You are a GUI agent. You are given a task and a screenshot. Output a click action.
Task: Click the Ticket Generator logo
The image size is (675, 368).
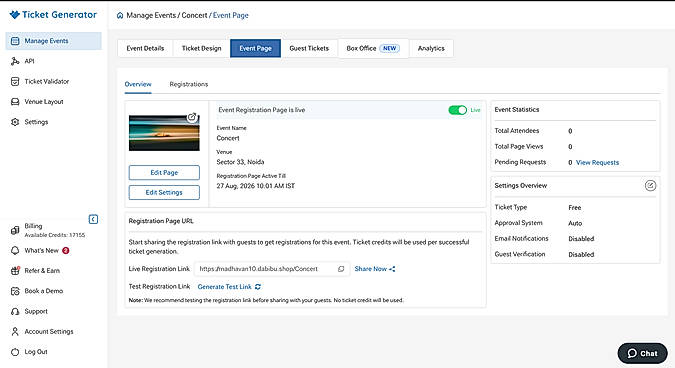click(53, 15)
